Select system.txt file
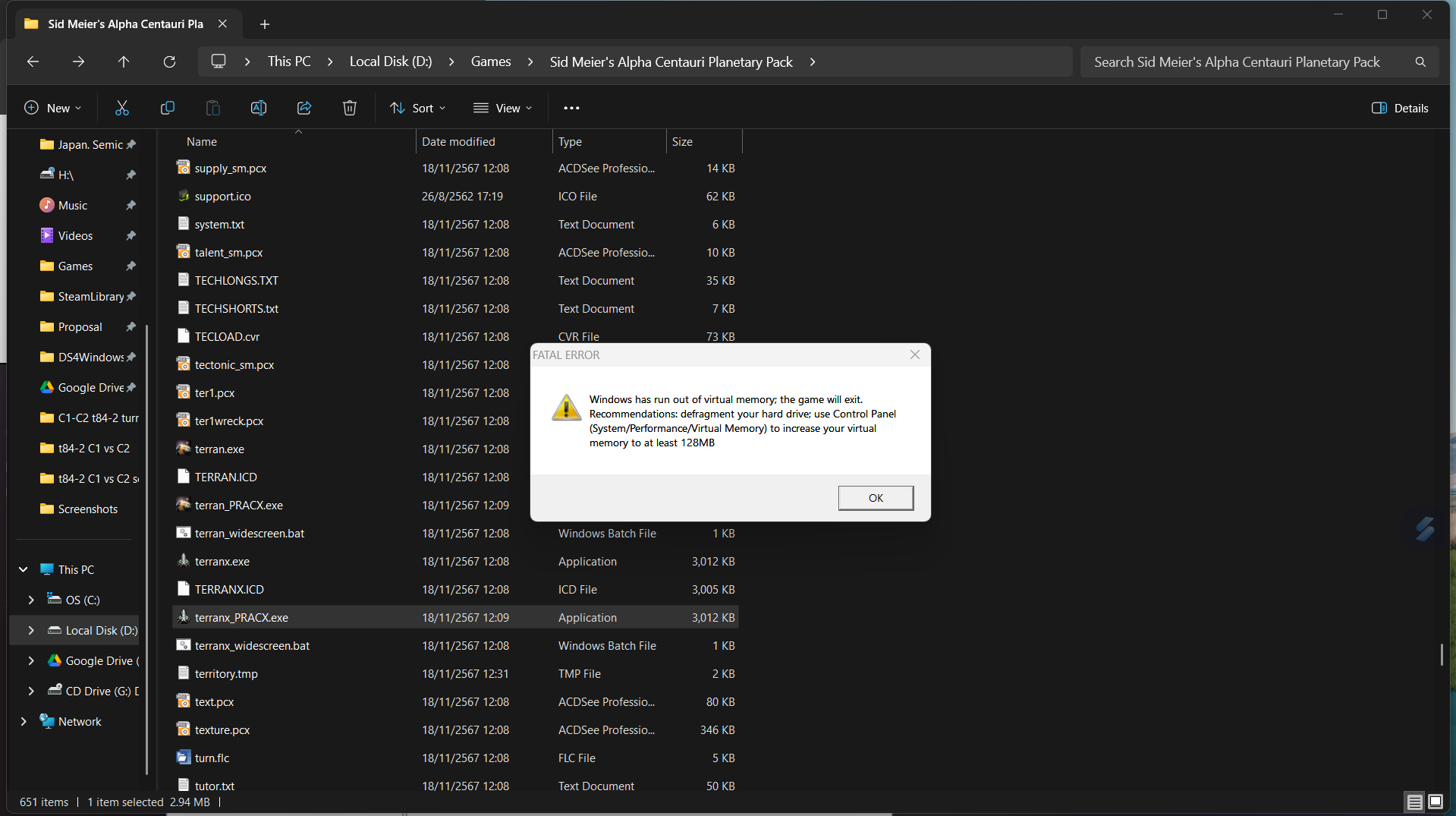 pyautogui.click(x=455, y=224)
